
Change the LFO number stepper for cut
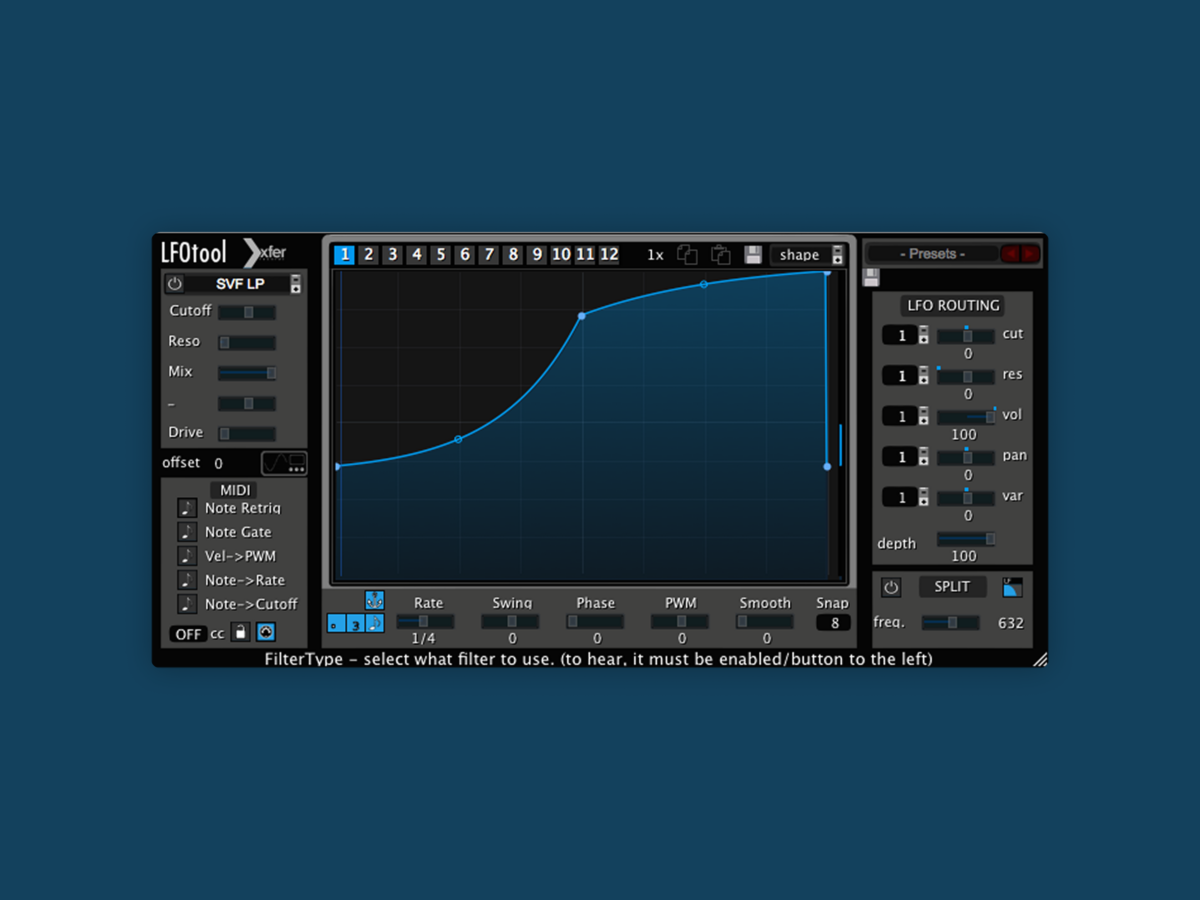923,335
